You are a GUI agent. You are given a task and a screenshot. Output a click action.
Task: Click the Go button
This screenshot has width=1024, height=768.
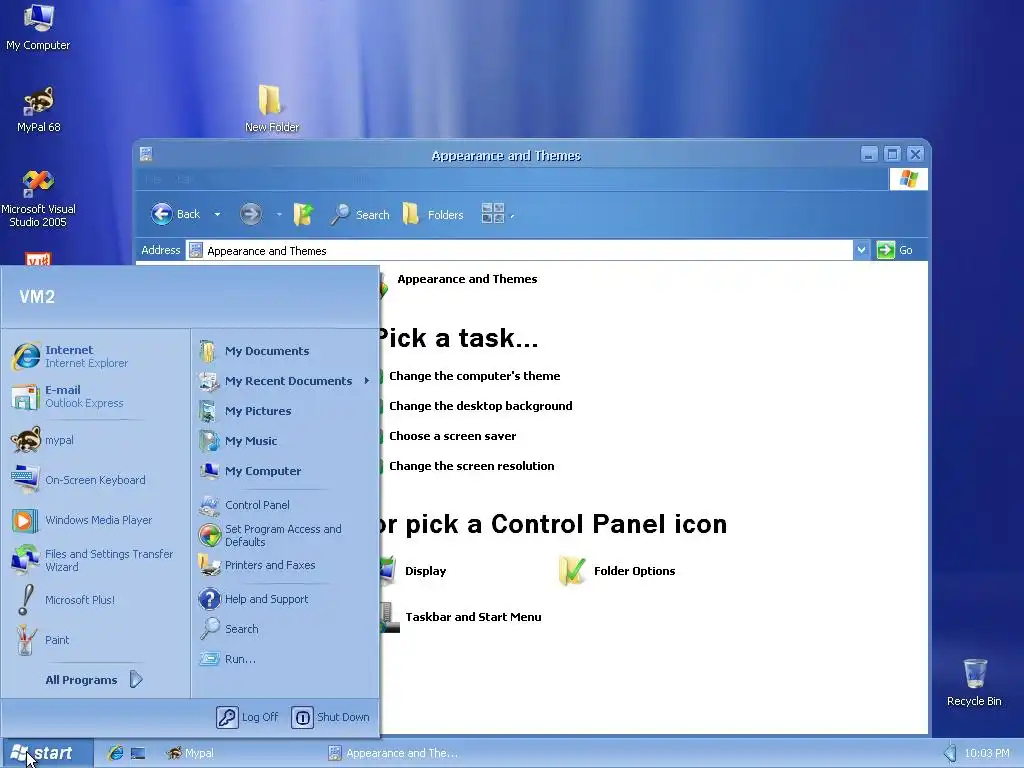point(895,250)
